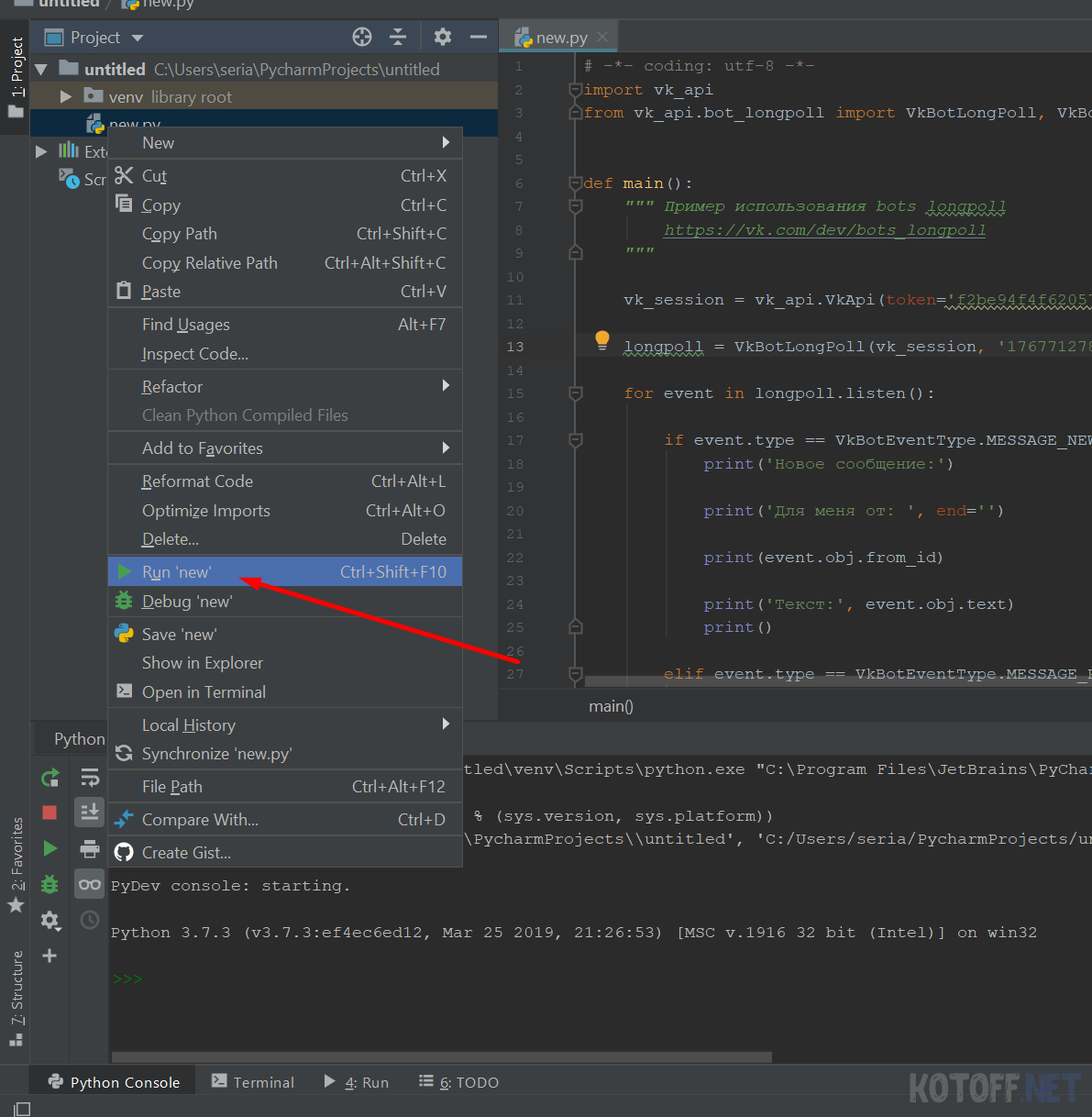Collapse the untitled project root node
1092x1117 pixels.
click(41, 70)
